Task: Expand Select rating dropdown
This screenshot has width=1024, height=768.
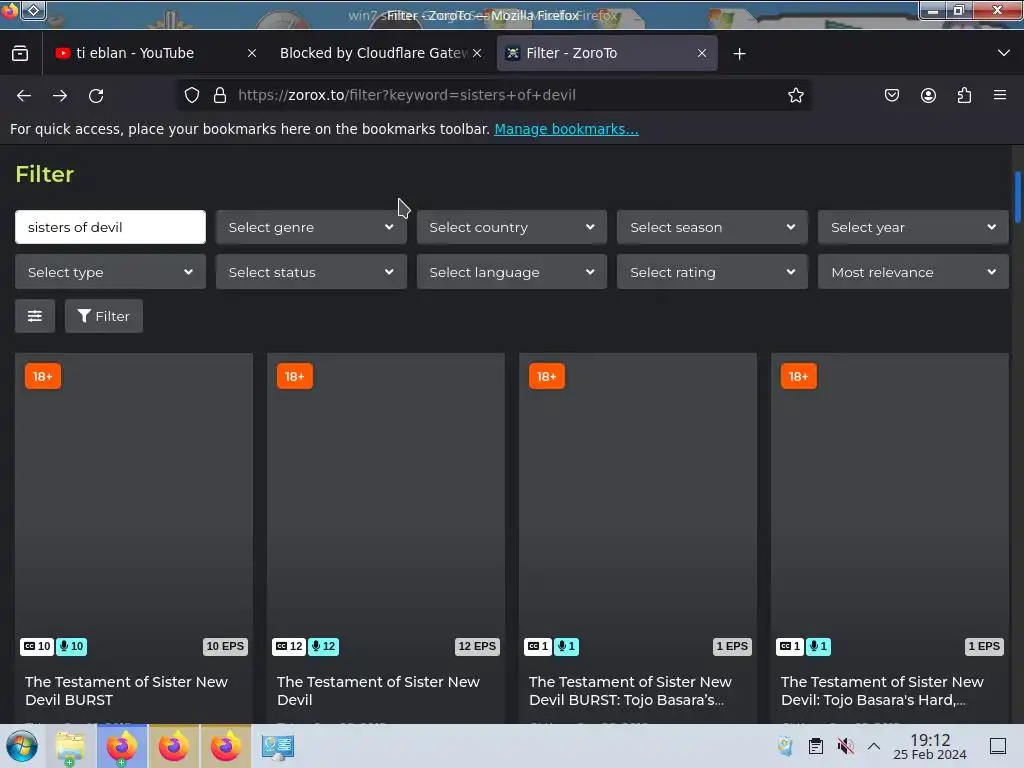Action: pos(712,272)
